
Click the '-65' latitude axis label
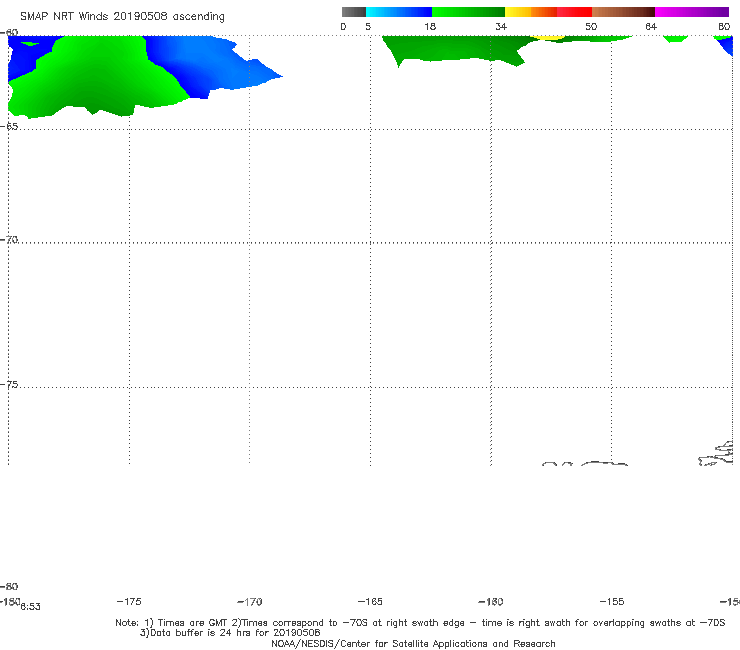pos(9,127)
